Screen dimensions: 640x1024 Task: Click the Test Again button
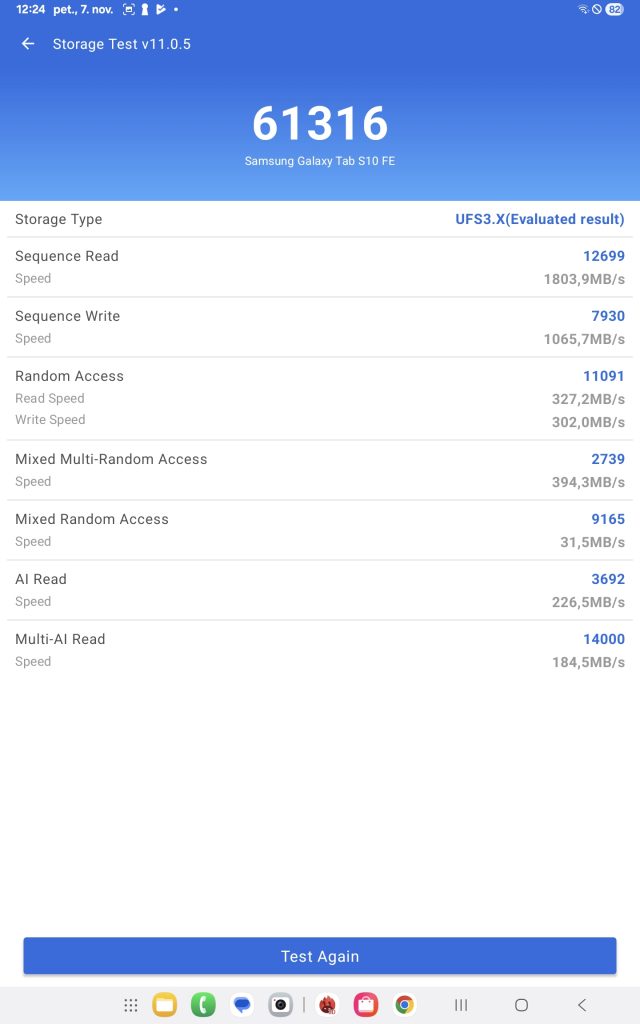pyautogui.click(x=320, y=956)
